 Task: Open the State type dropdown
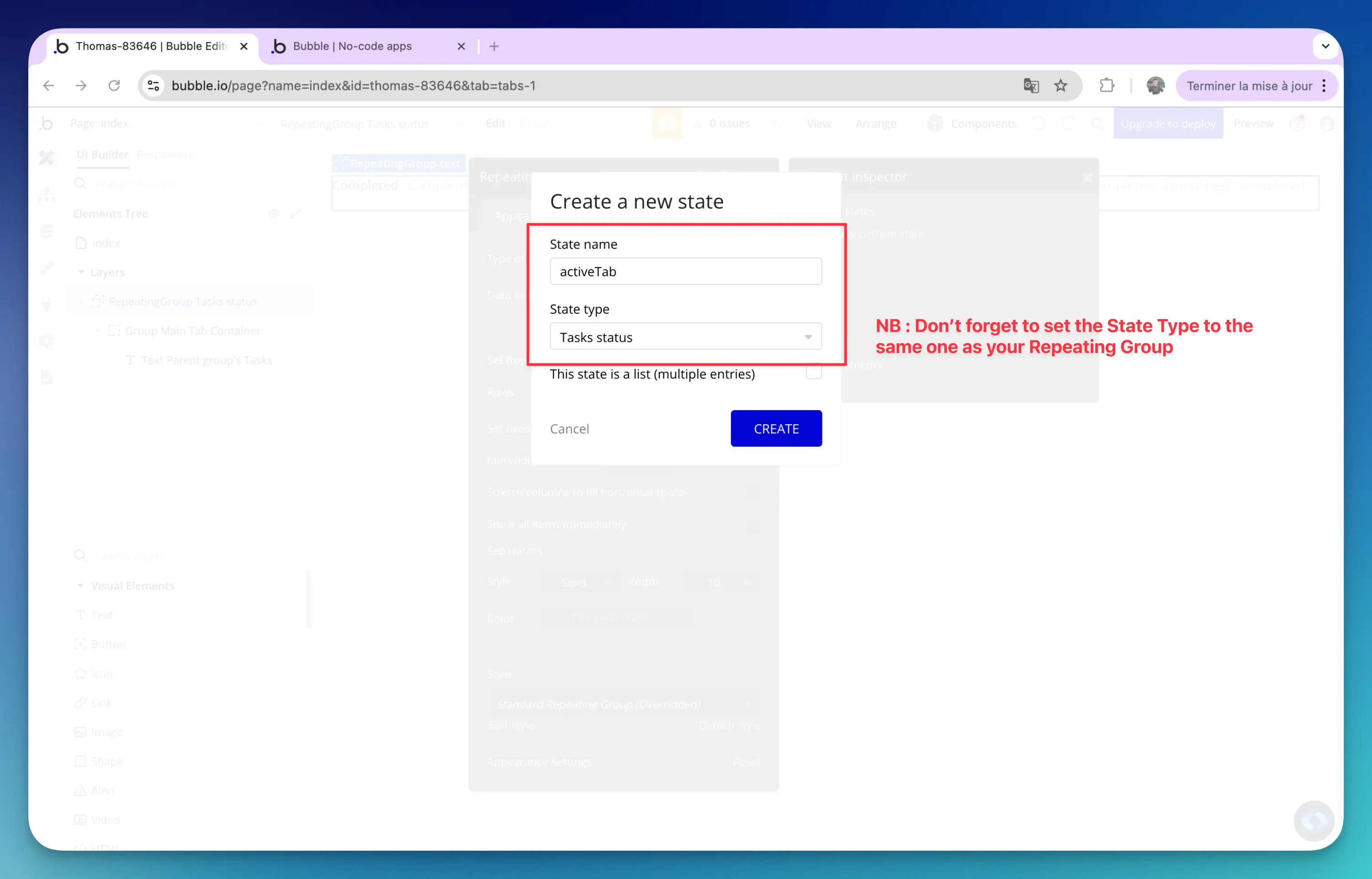coord(686,337)
